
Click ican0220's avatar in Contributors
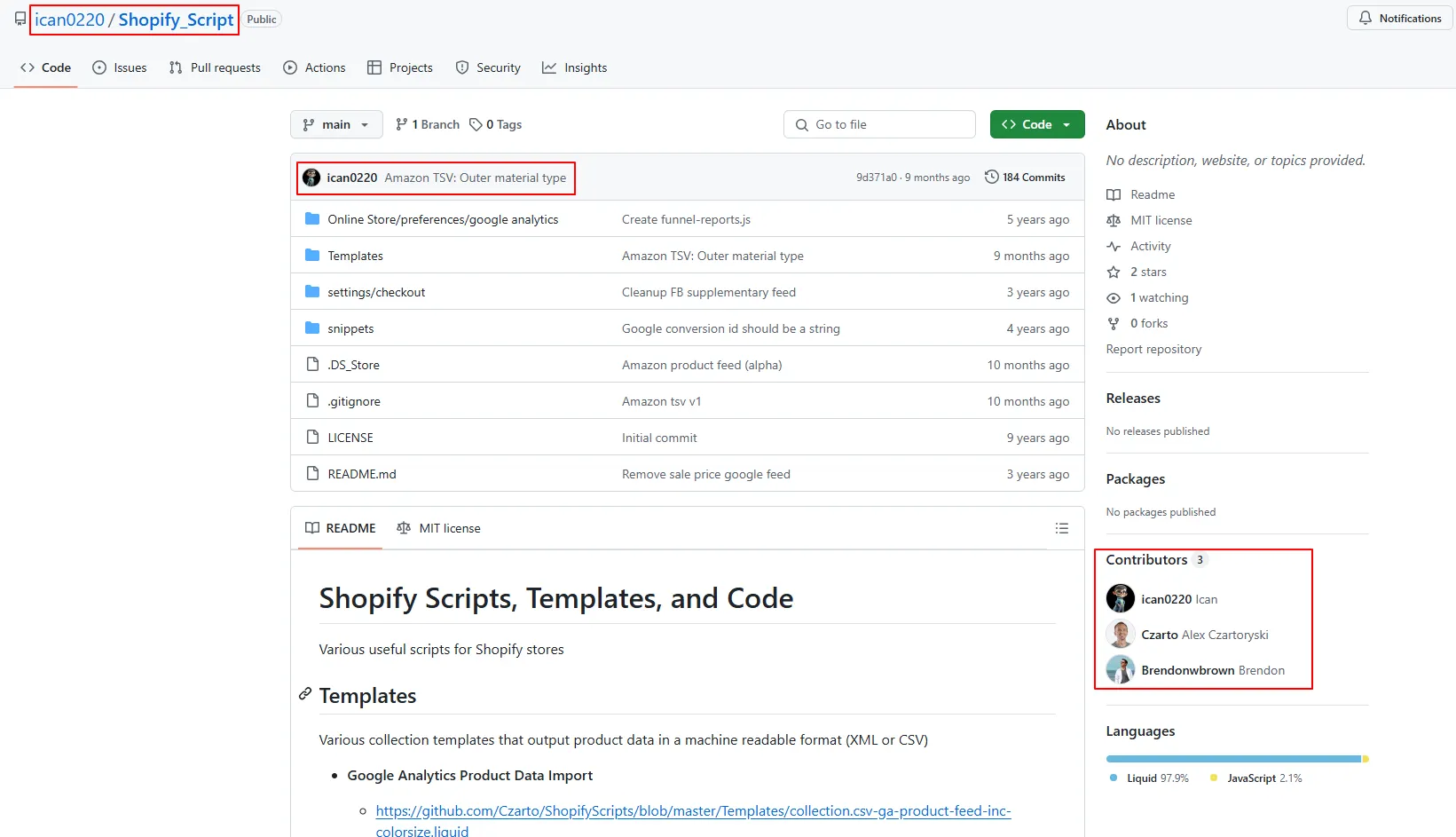click(x=1121, y=598)
